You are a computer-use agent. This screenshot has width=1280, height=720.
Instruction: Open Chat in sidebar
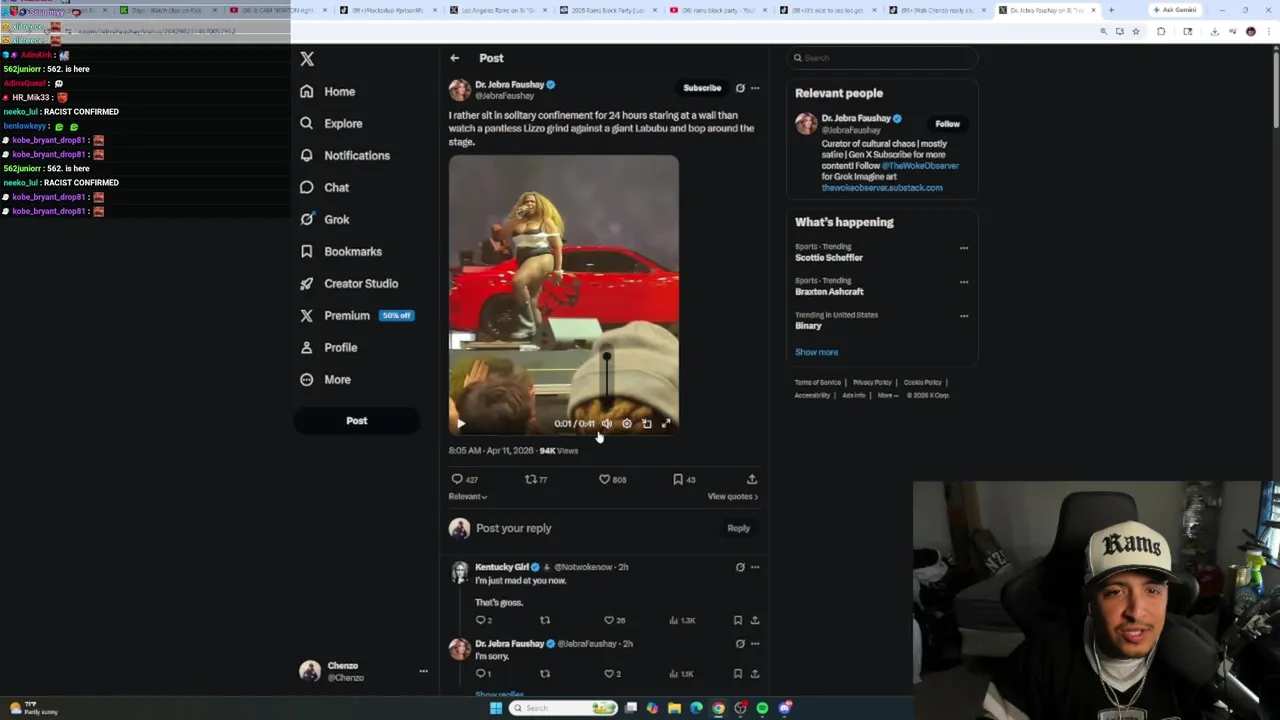coord(324,187)
